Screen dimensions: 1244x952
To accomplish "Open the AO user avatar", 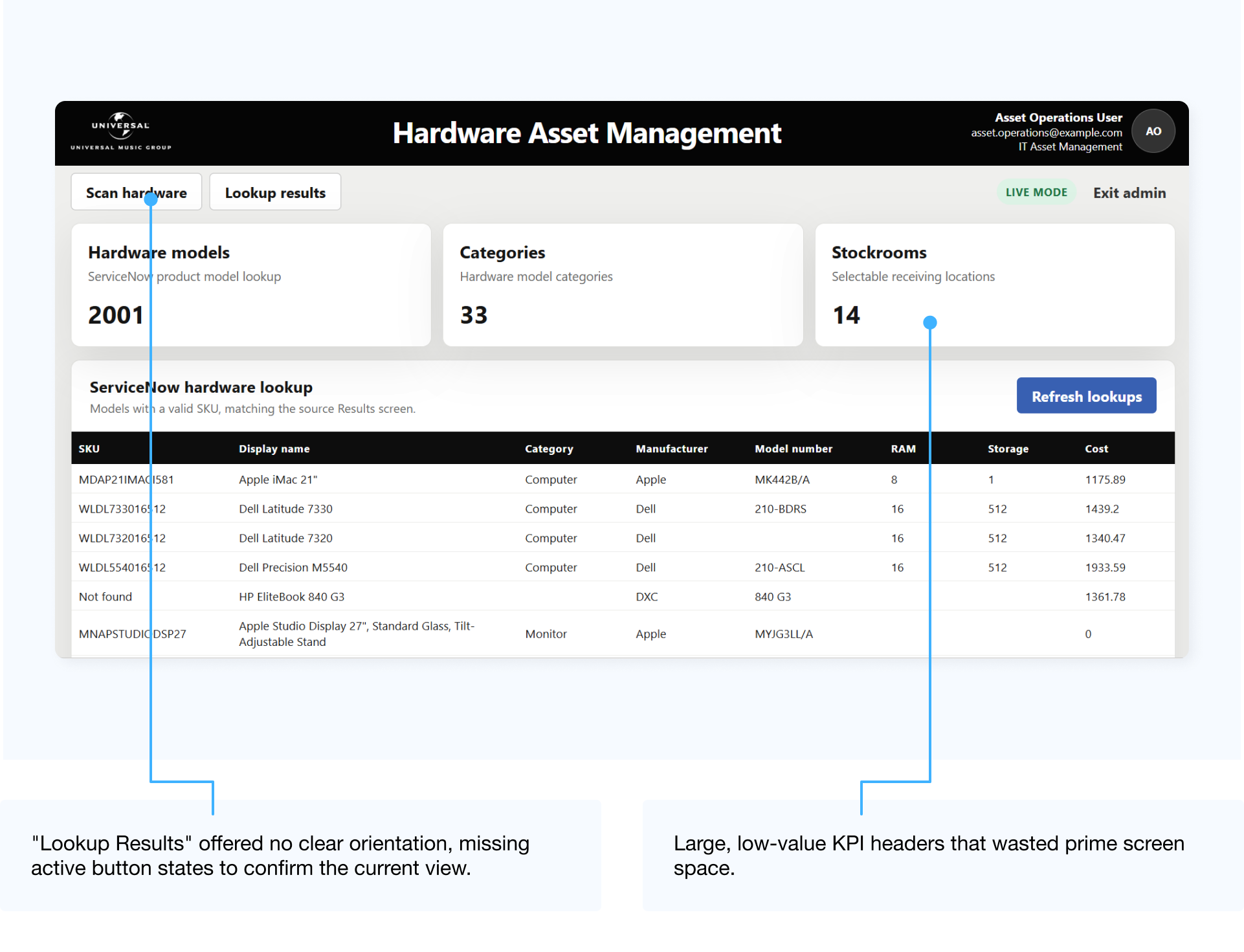I will tap(1153, 131).
